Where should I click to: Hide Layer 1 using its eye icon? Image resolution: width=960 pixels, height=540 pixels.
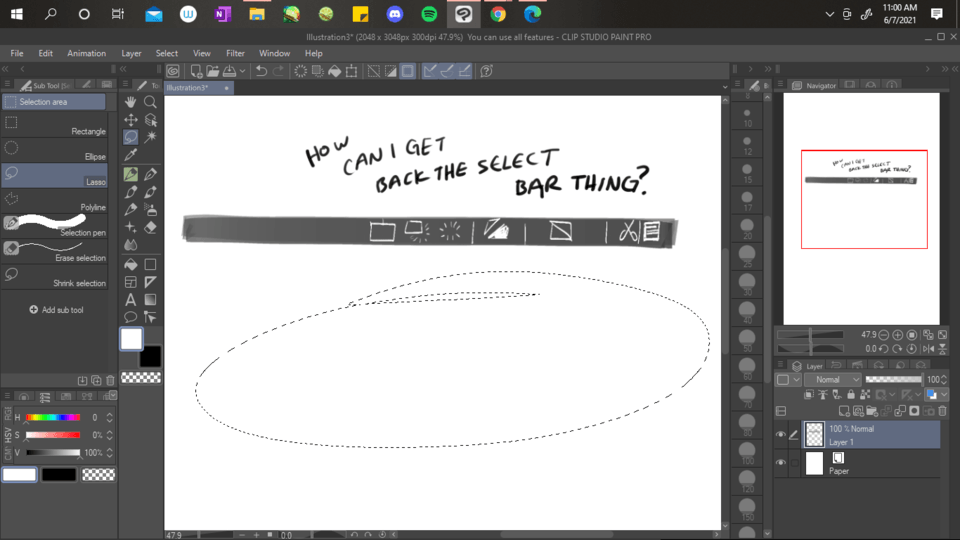(781, 434)
